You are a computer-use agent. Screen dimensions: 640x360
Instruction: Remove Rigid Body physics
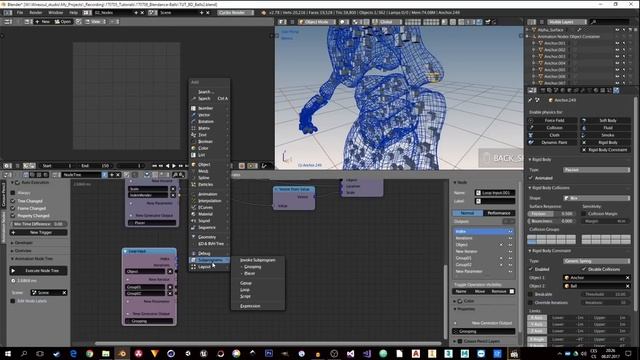pyautogui.click(x=607, y=142)
